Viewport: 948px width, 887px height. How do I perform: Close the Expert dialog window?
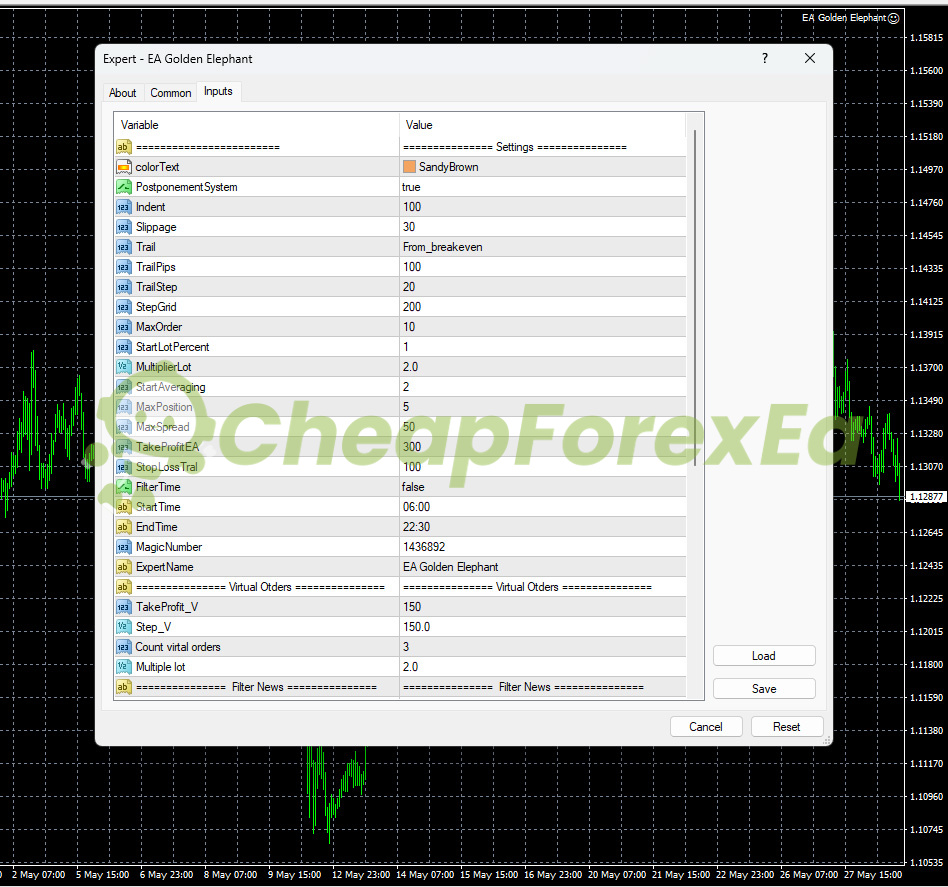[x=810, y=58]
